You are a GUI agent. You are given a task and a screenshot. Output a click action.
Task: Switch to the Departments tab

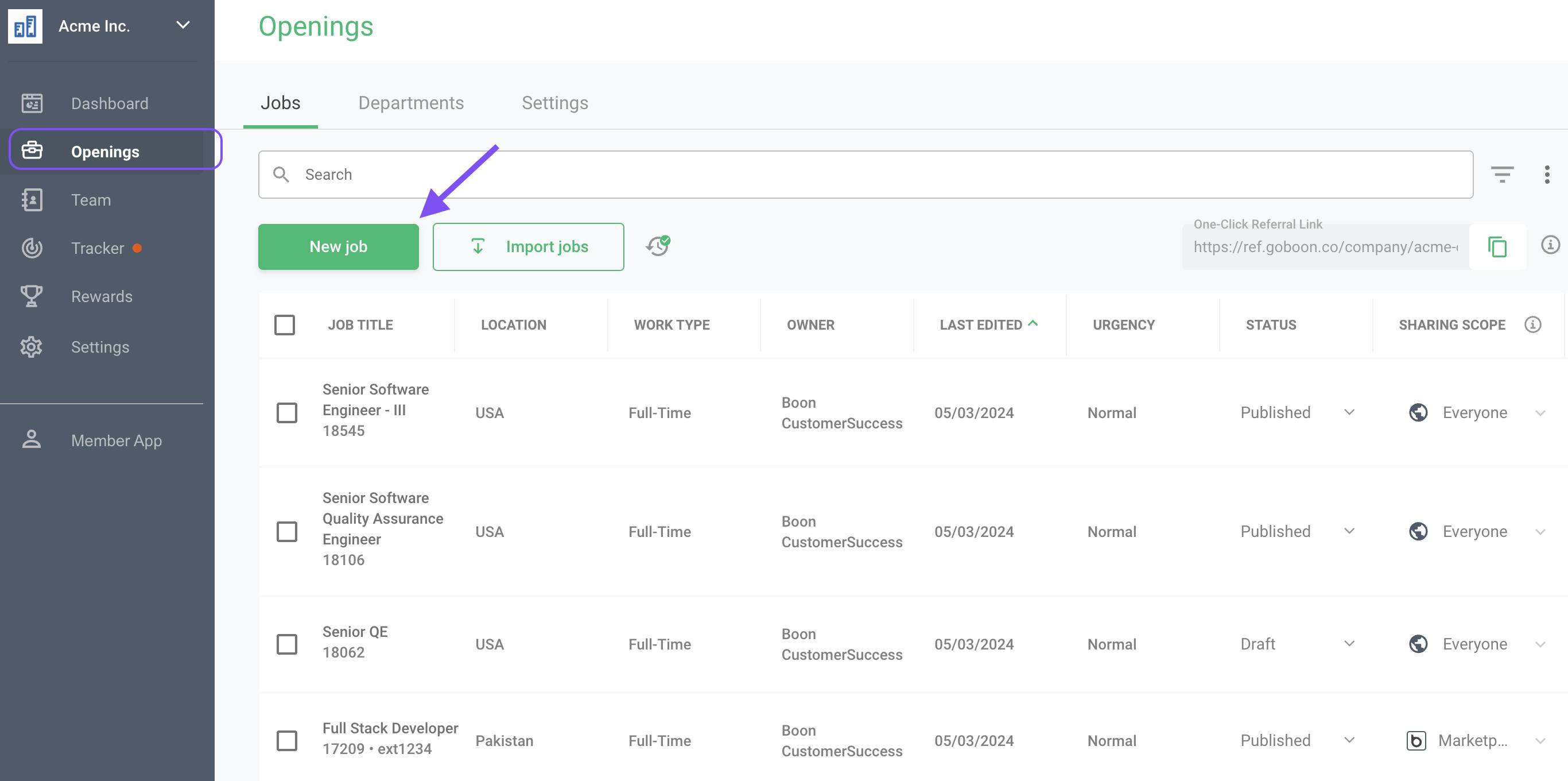(x=411, y=102)
